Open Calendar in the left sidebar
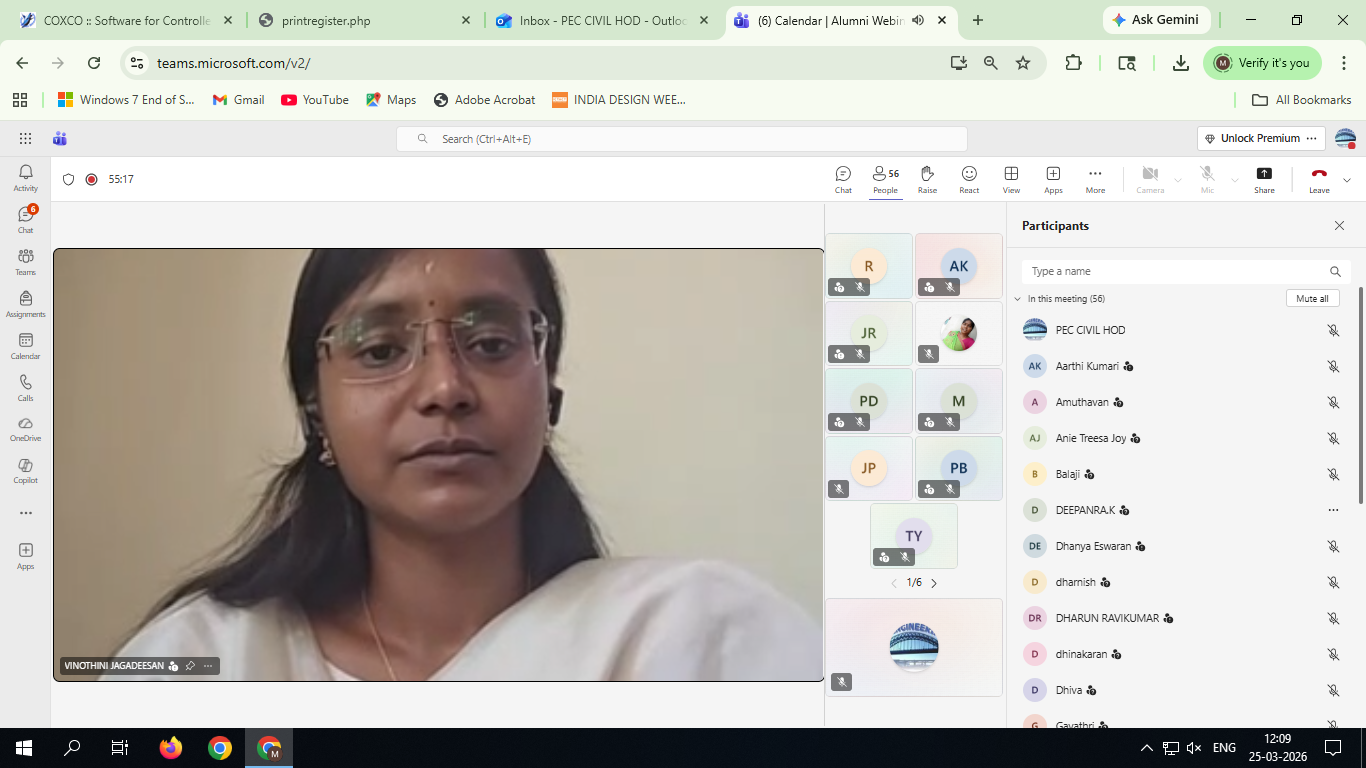 tap(26, 346)
